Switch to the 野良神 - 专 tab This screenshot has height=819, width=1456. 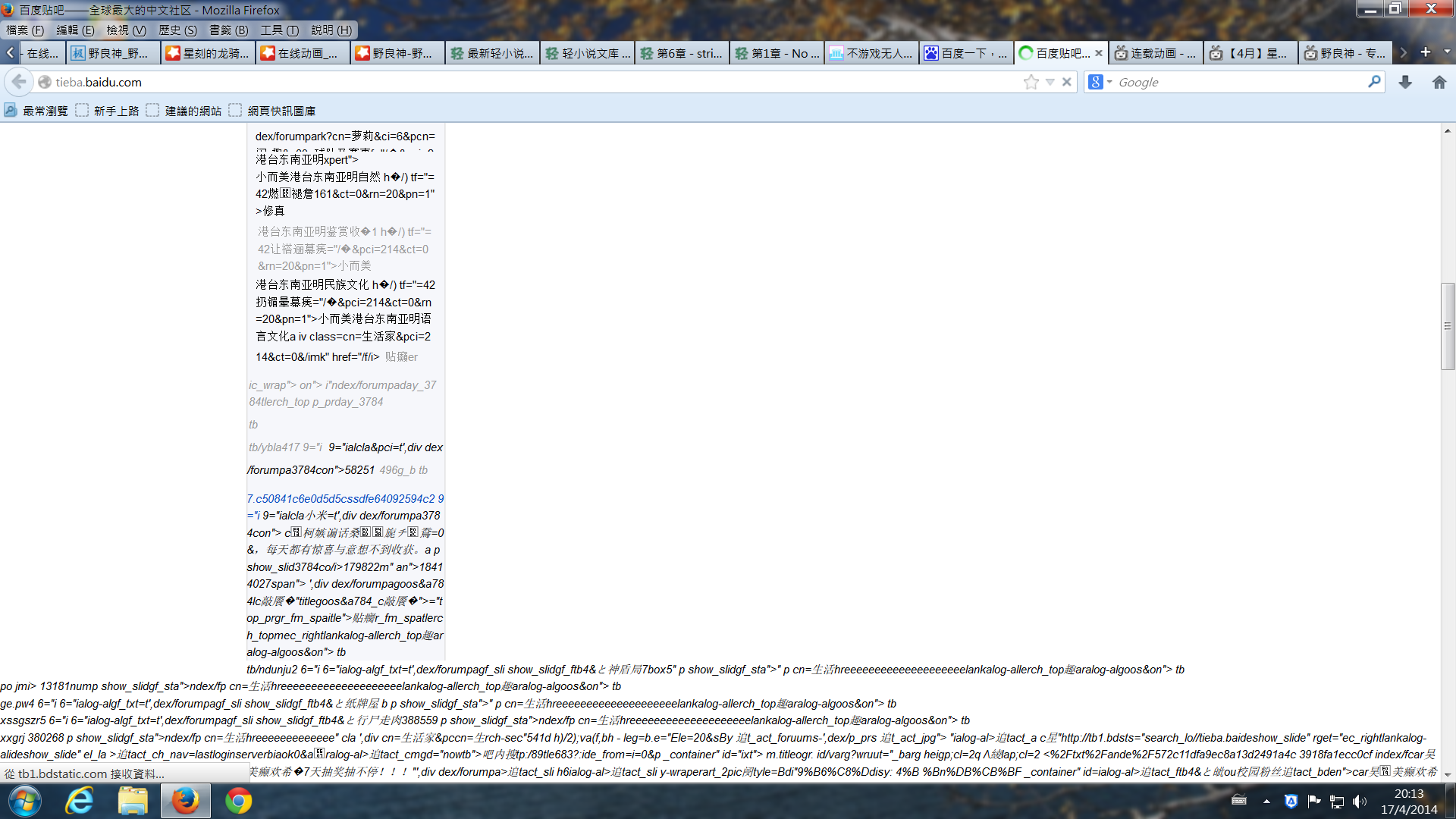1345,53
